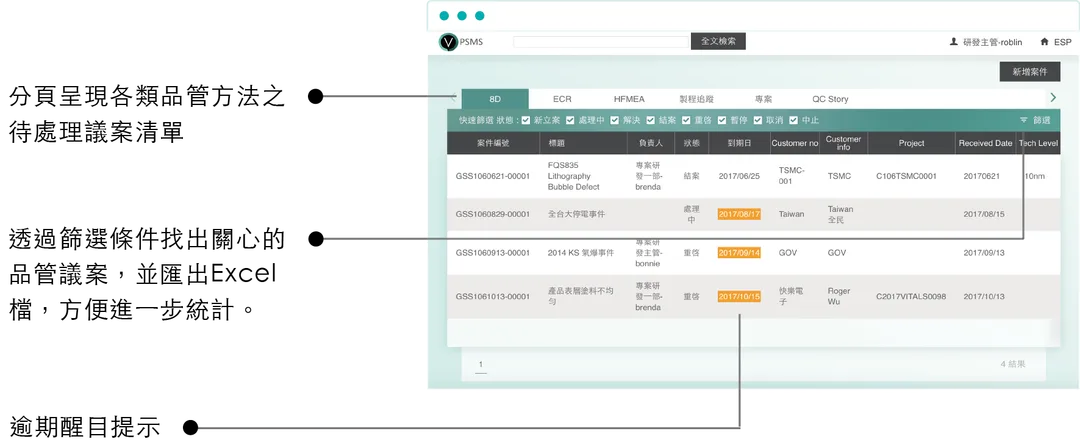Click the 4 結果 result count

pyautogui.click(x=1014, y=364)
